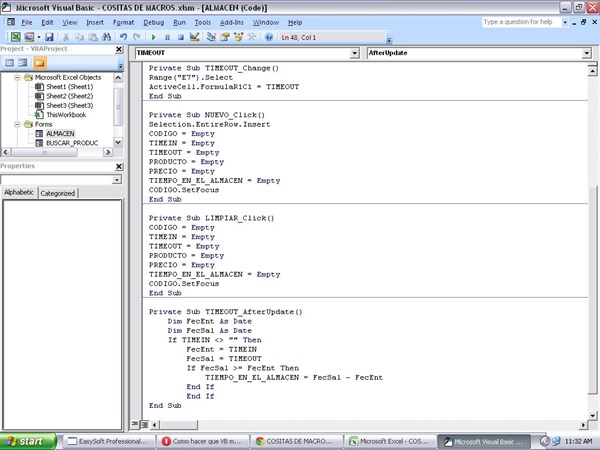
Task: Select ThisWorkbook in project tree
Action: point(65,115)
